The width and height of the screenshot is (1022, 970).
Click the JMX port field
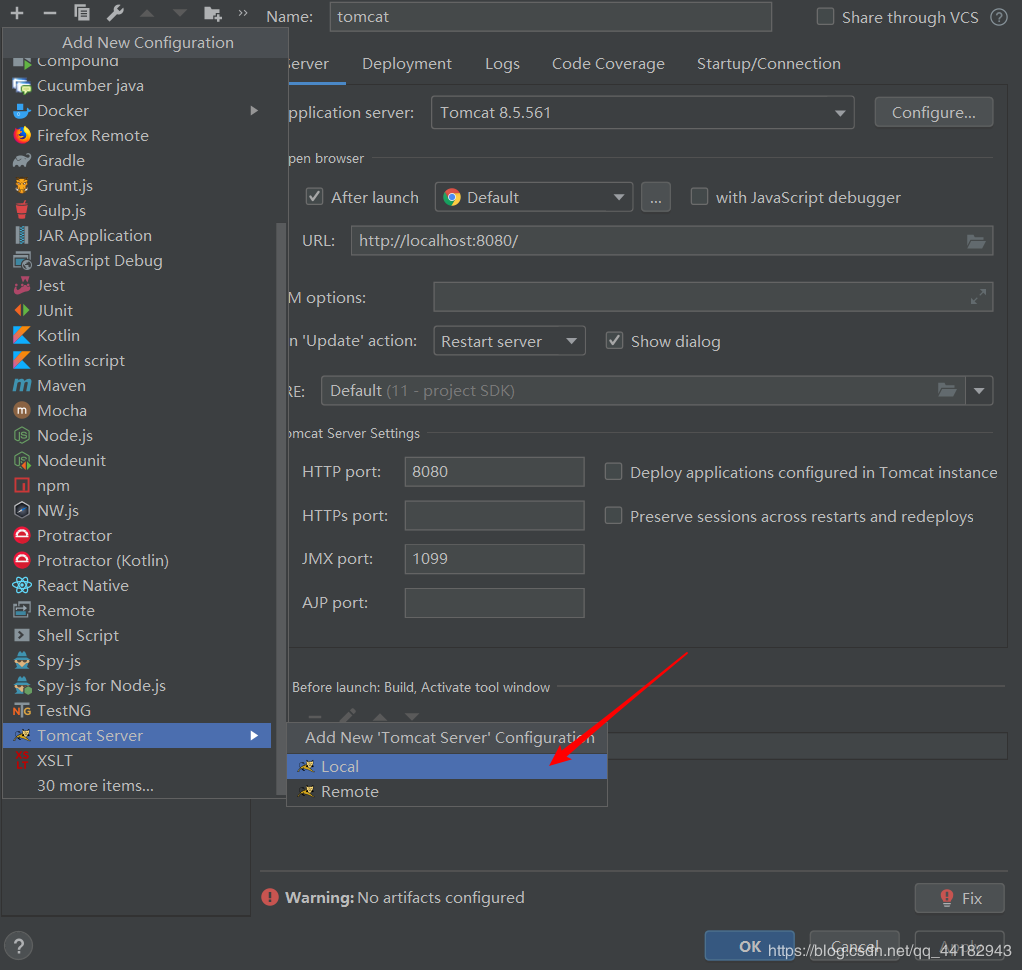[494, 559]
